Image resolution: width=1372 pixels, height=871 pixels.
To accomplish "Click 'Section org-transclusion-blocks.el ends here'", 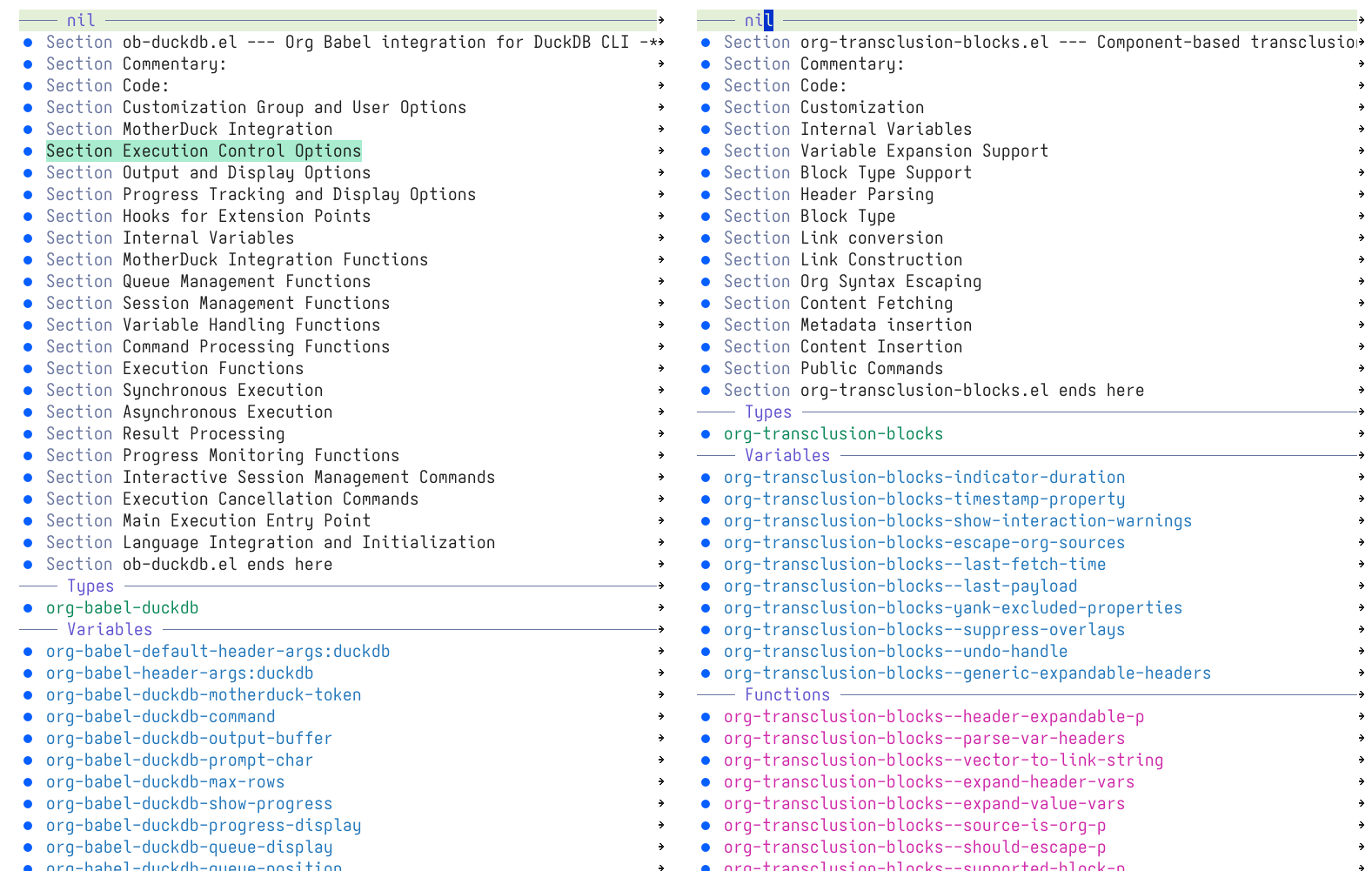I will [x=934, y=390].
